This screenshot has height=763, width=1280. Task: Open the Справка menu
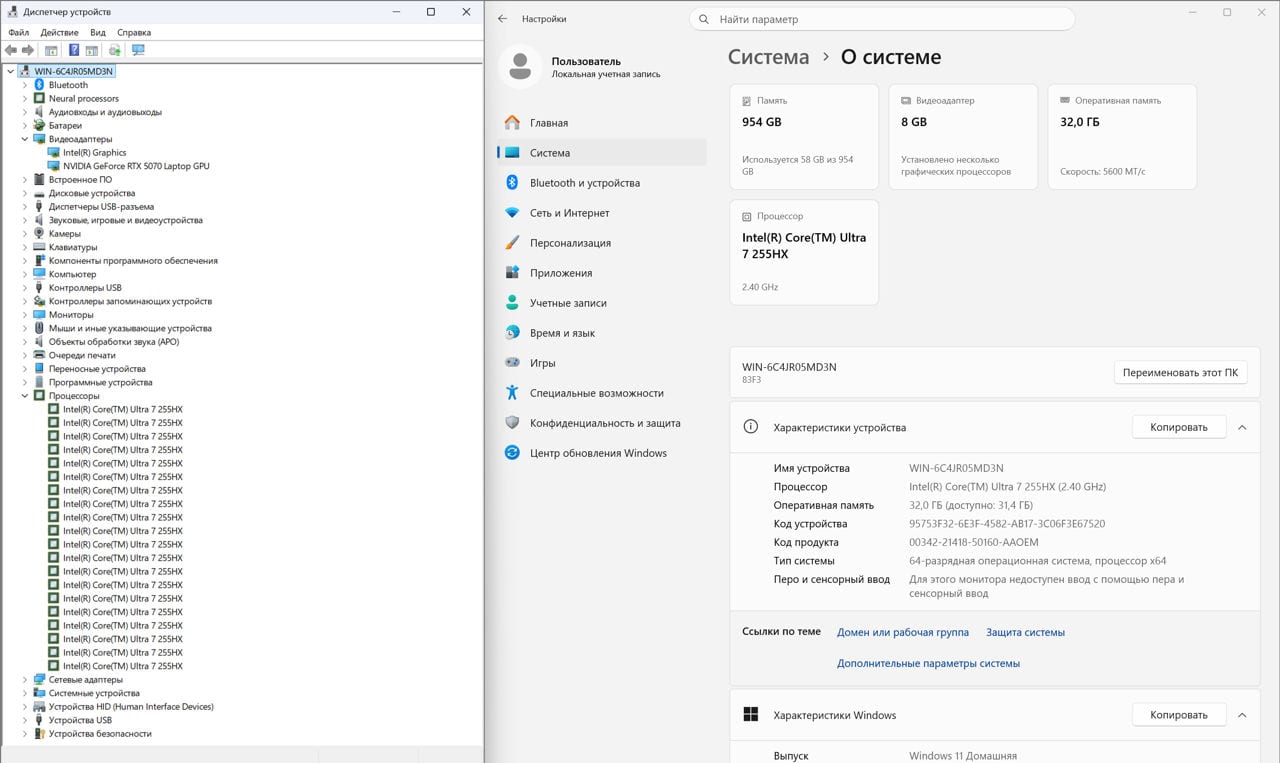click(134, 32)
